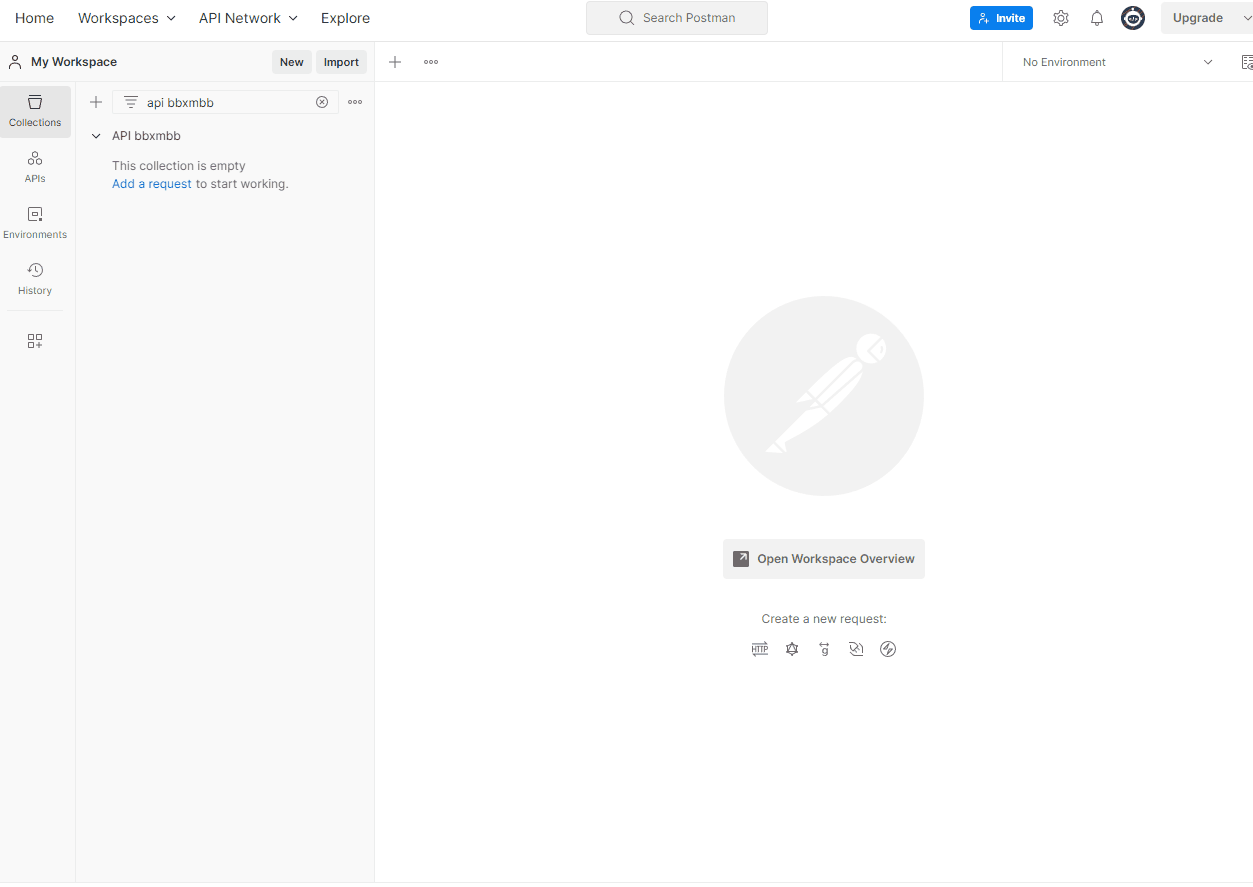Viewport: 1253px width, 887px height.
Task: Collapse the API bbxmbb collection
Action: [x=96, y=136]
